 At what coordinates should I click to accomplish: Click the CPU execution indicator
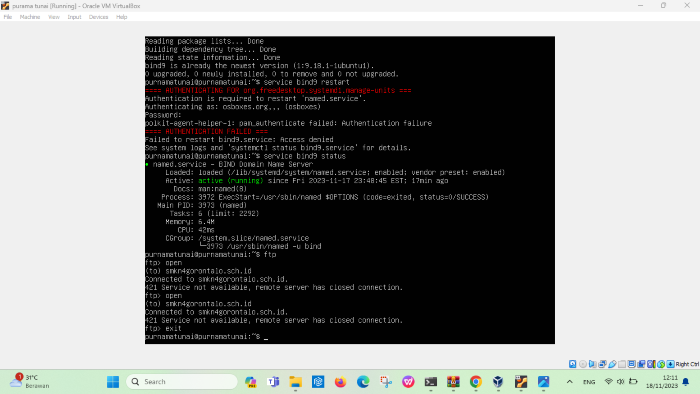(651, 364)
